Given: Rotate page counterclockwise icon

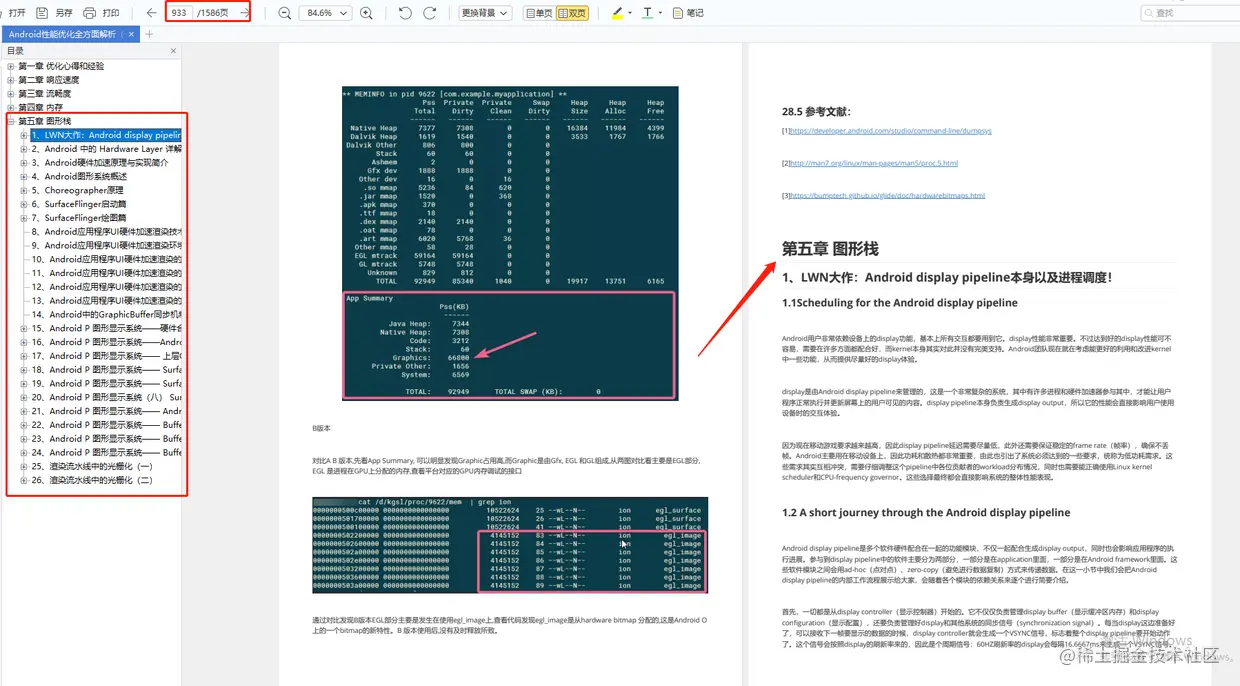Looking at the screenshot, I should pos(405,13).
